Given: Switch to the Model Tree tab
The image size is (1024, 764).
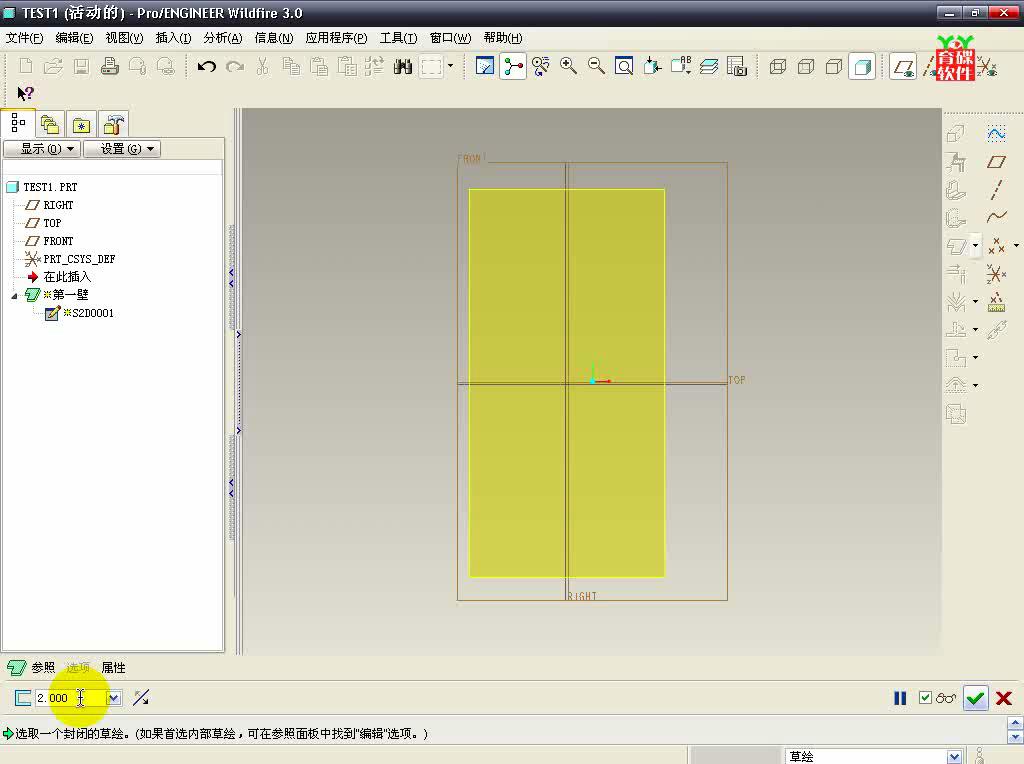Looking at the screenshot, I should 18,123.
